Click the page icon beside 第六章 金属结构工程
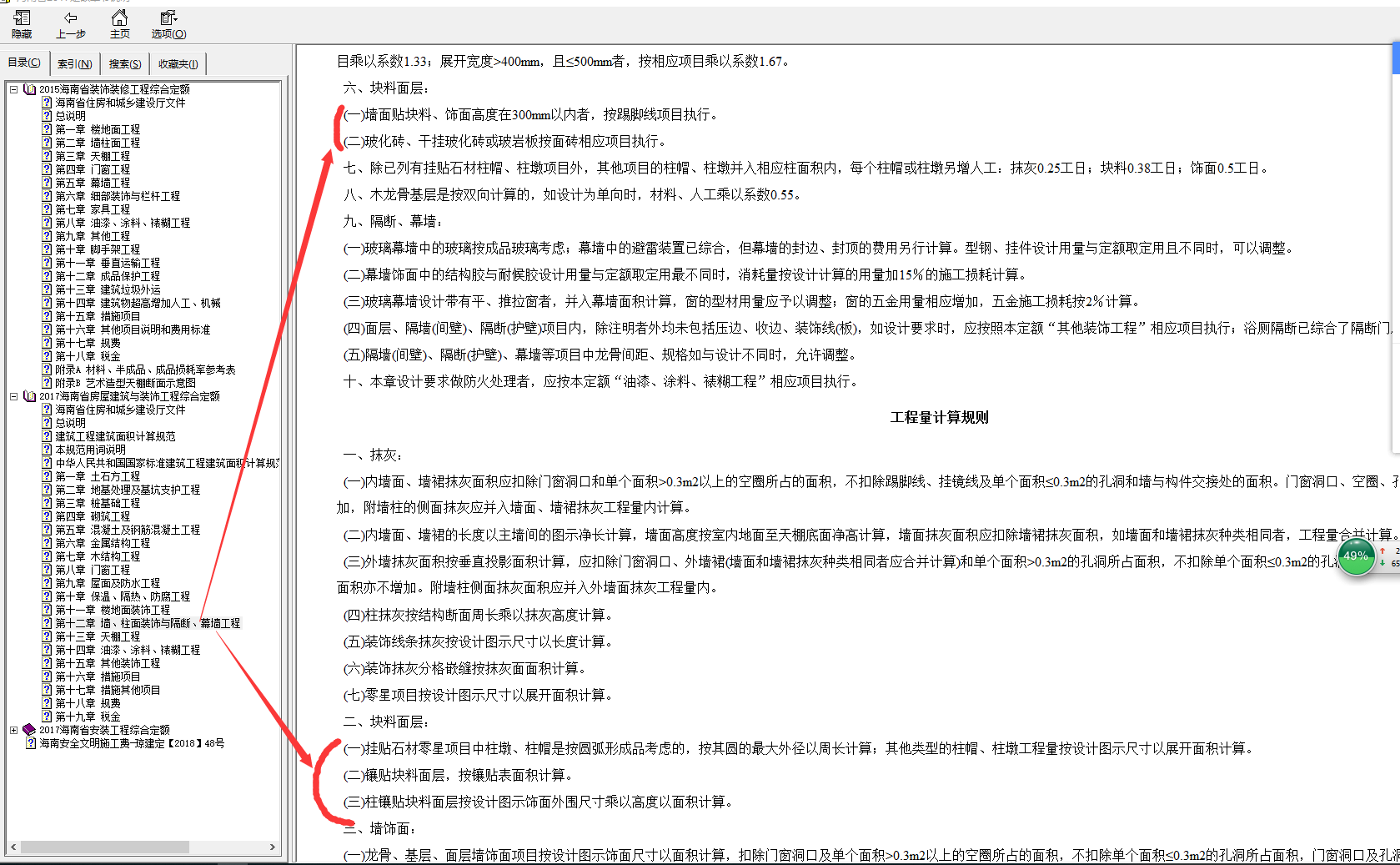The image size is (1400, 865). pyautogui.click(x=48, y=543)
